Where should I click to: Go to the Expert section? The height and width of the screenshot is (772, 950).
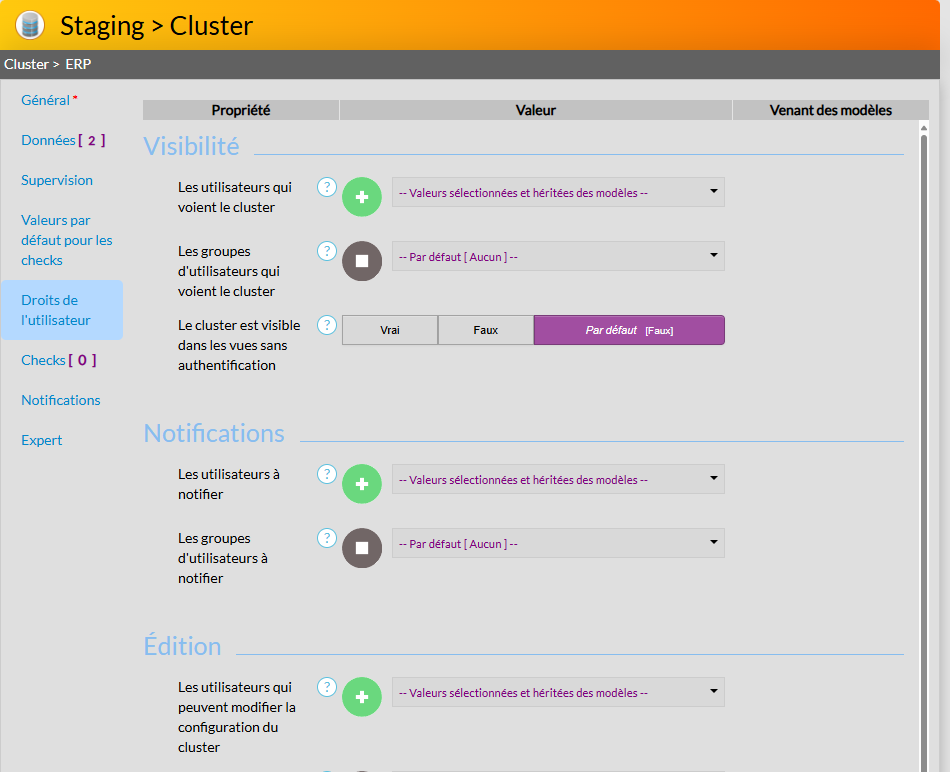(x=42, y=440)
